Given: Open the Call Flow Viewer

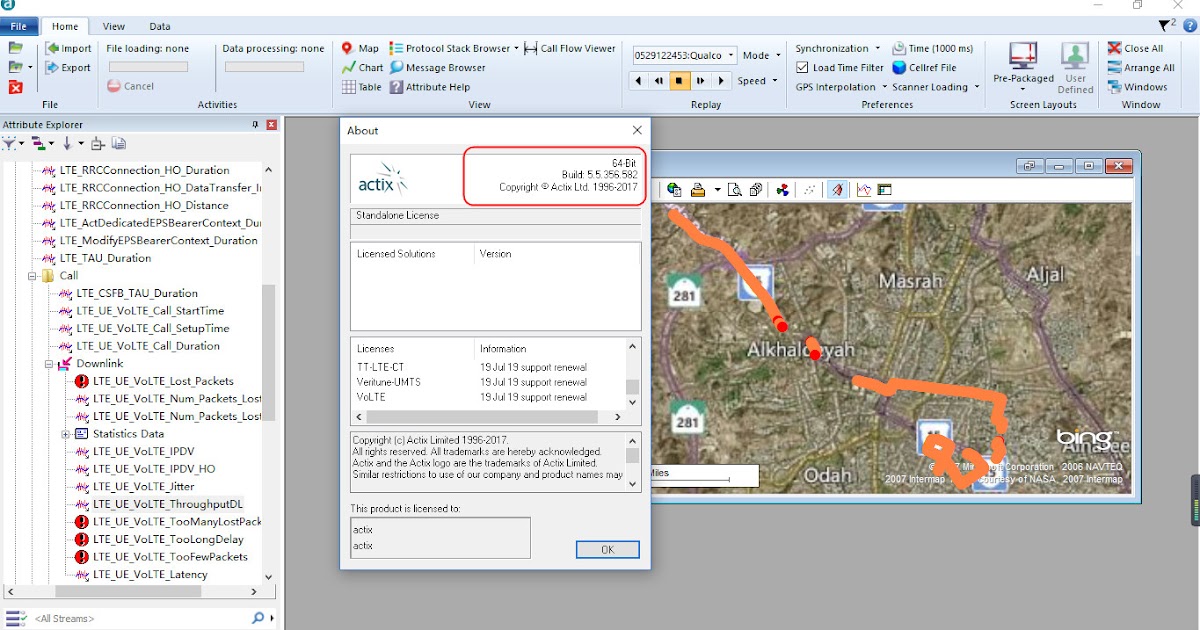Looking at the screenshot, I should pyautogui.click(x=570, y=48).
